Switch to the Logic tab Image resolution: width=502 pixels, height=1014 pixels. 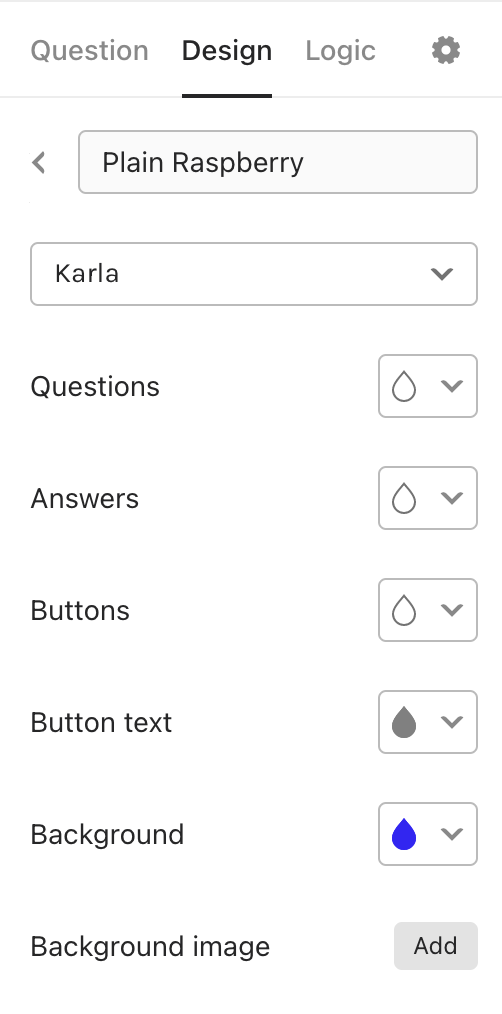click(x=340, y=50)
